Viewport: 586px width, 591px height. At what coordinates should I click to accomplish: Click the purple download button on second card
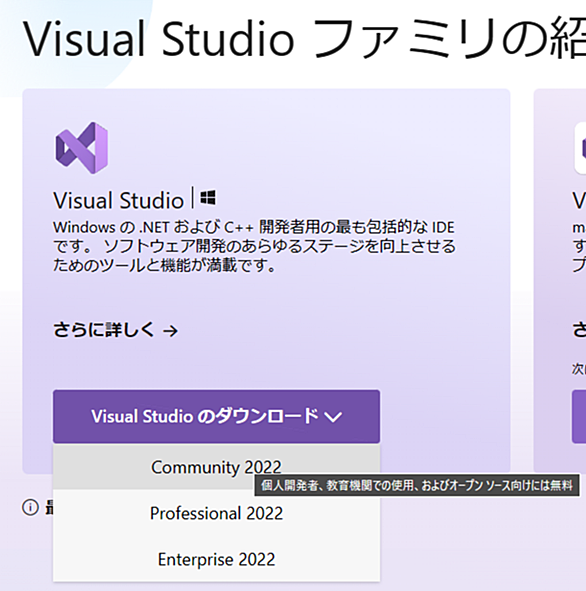coord(579,416)
